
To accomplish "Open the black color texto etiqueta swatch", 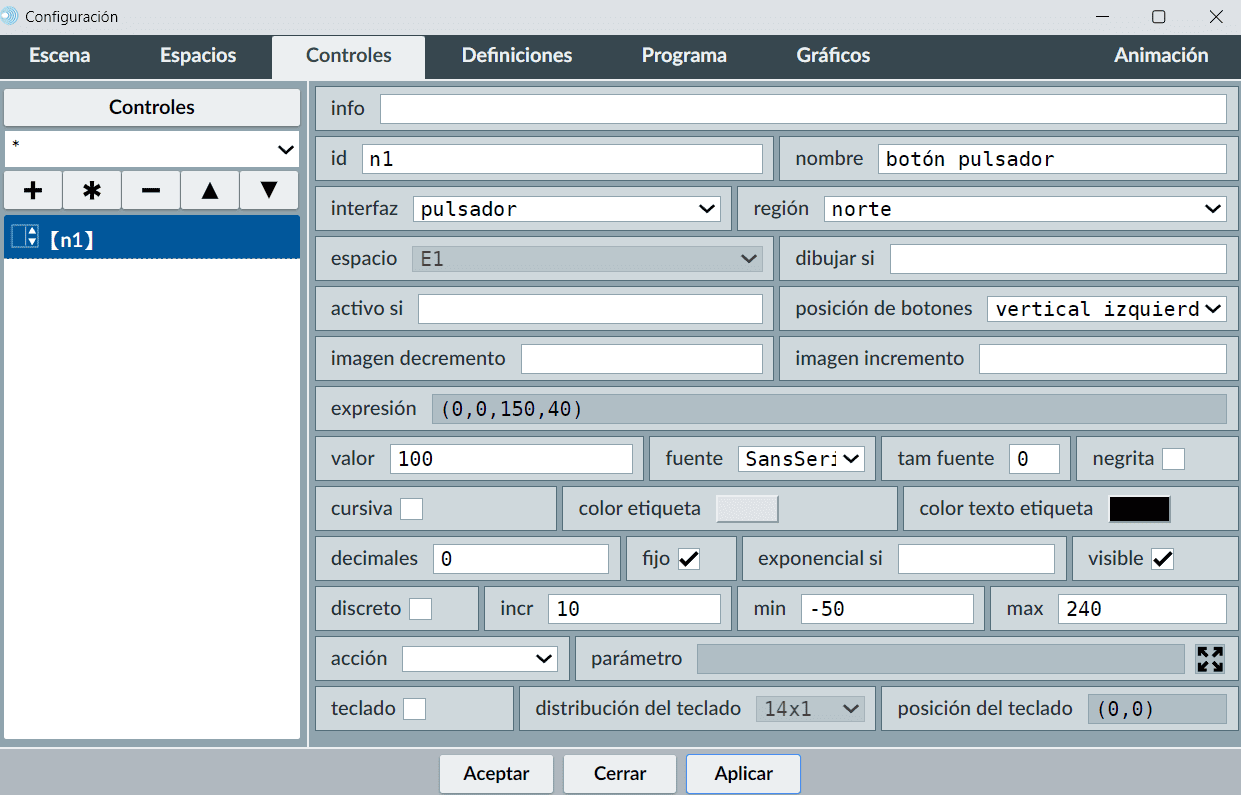I will point(1139,509).
